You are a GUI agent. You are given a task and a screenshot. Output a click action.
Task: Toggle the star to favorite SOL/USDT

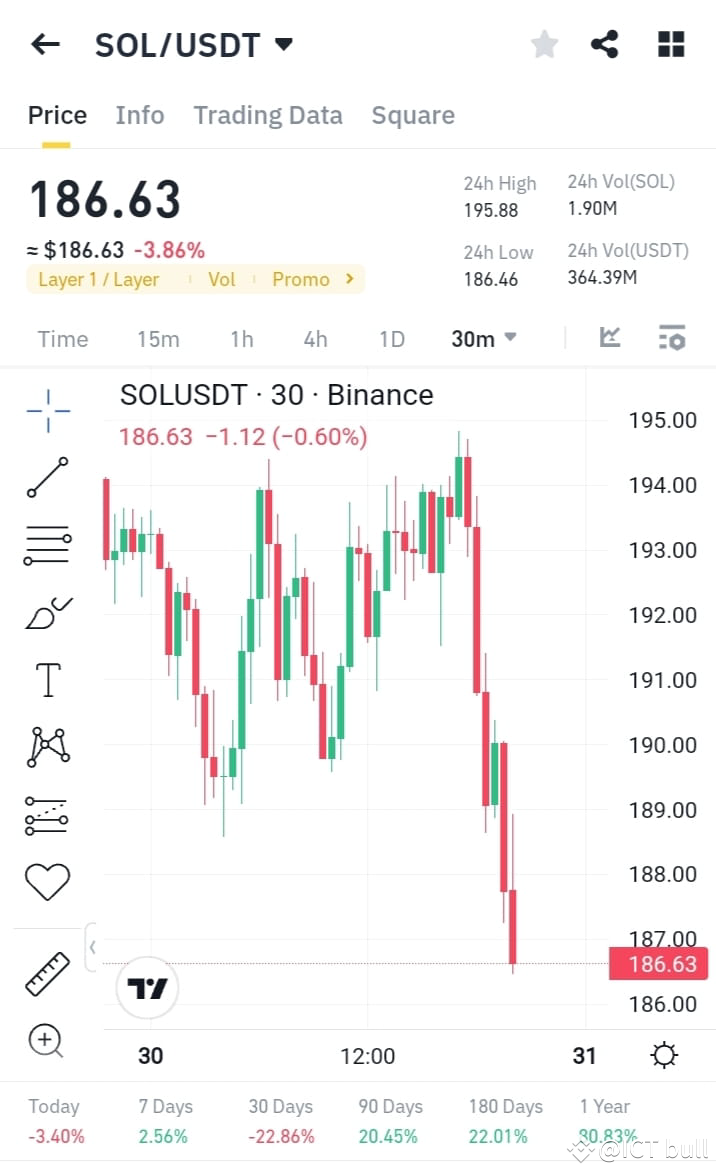544,44
